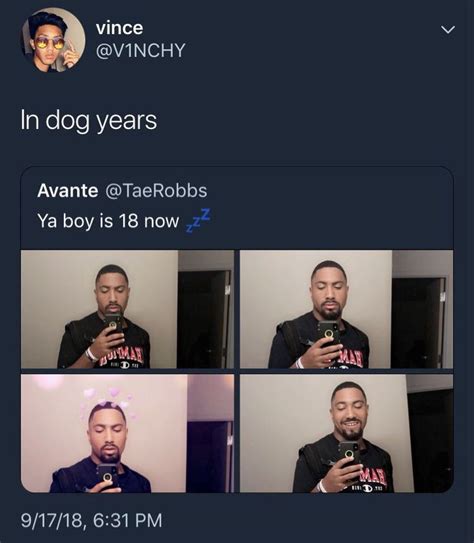Open the smiling selfie photo

tap(346, 433)
